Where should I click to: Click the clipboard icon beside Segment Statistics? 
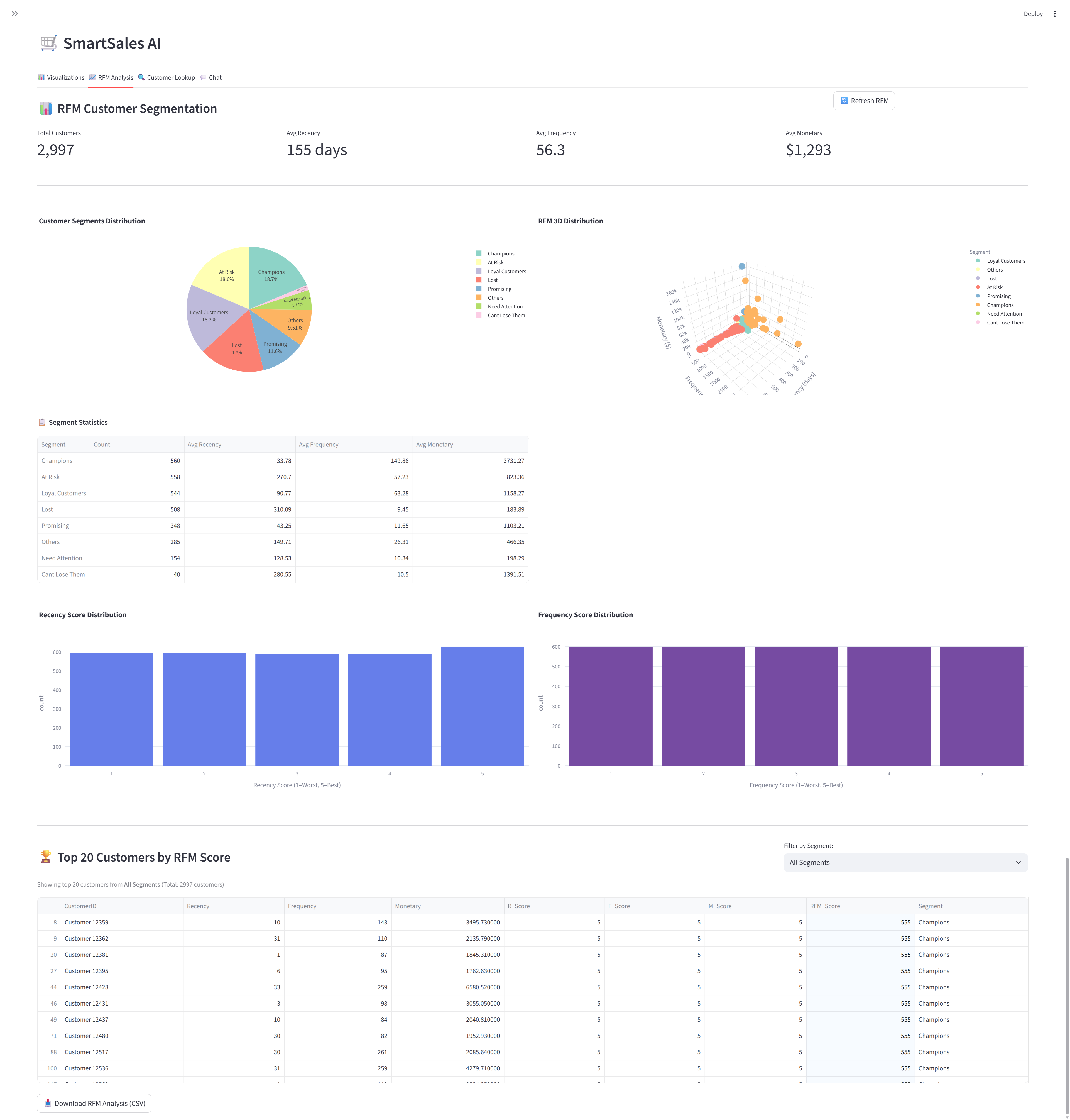42,422
